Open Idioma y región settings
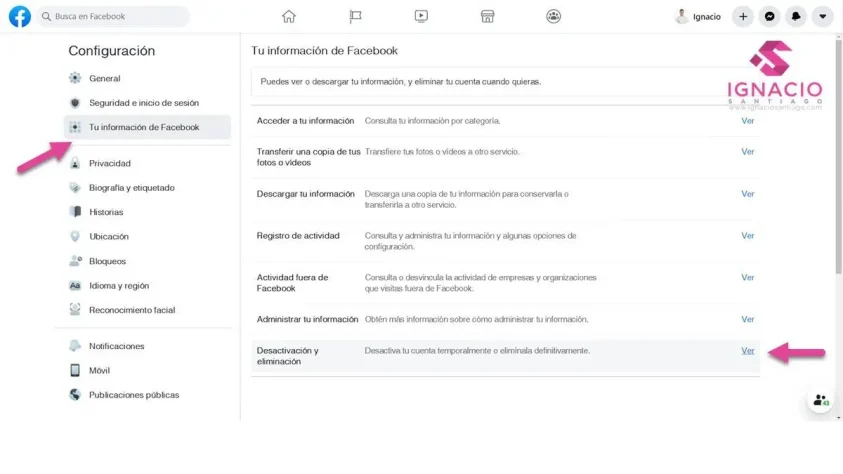This screenshot has width=843, height=474. (119, 286)
